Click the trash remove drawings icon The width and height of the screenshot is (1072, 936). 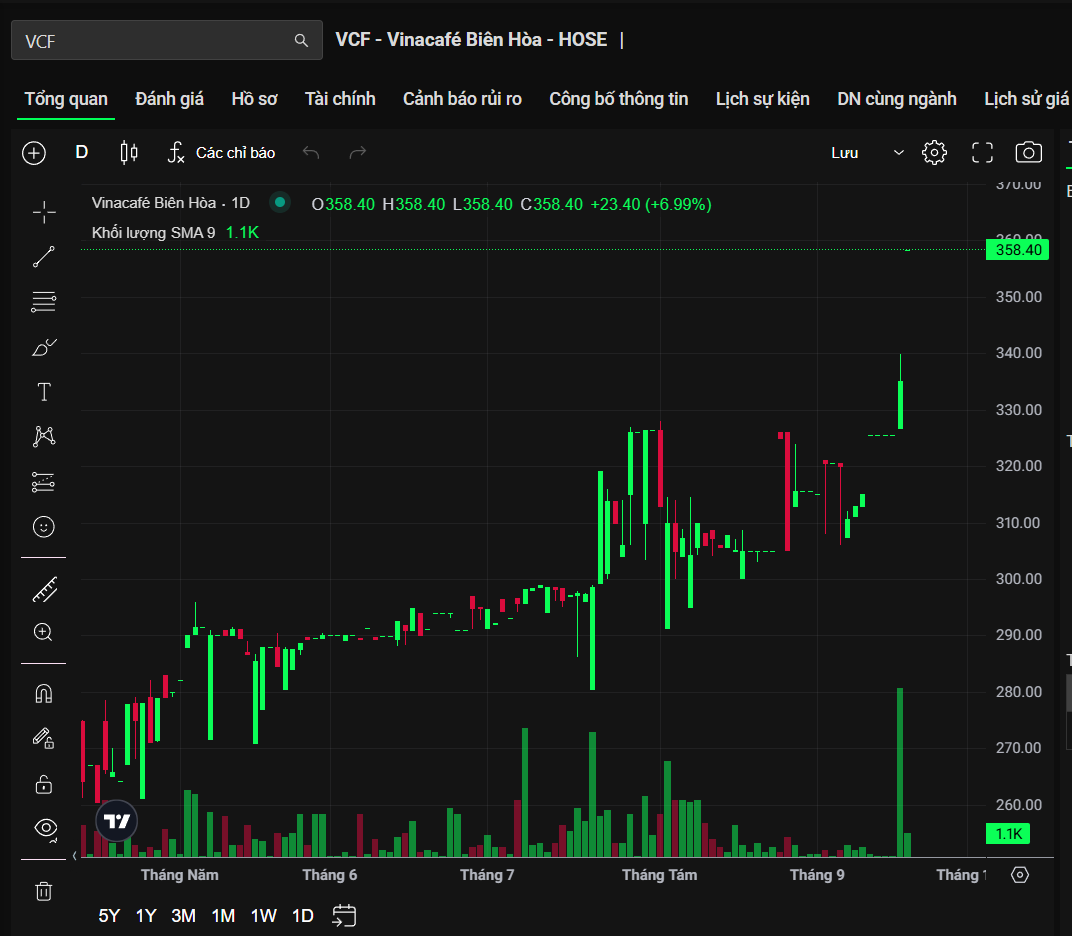[x=44, y=892]
